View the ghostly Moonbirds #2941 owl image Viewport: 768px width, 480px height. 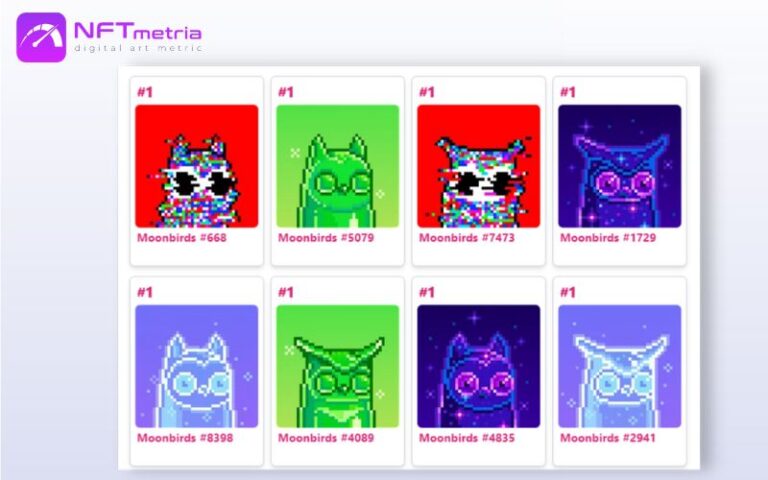[x=620, y=366]
